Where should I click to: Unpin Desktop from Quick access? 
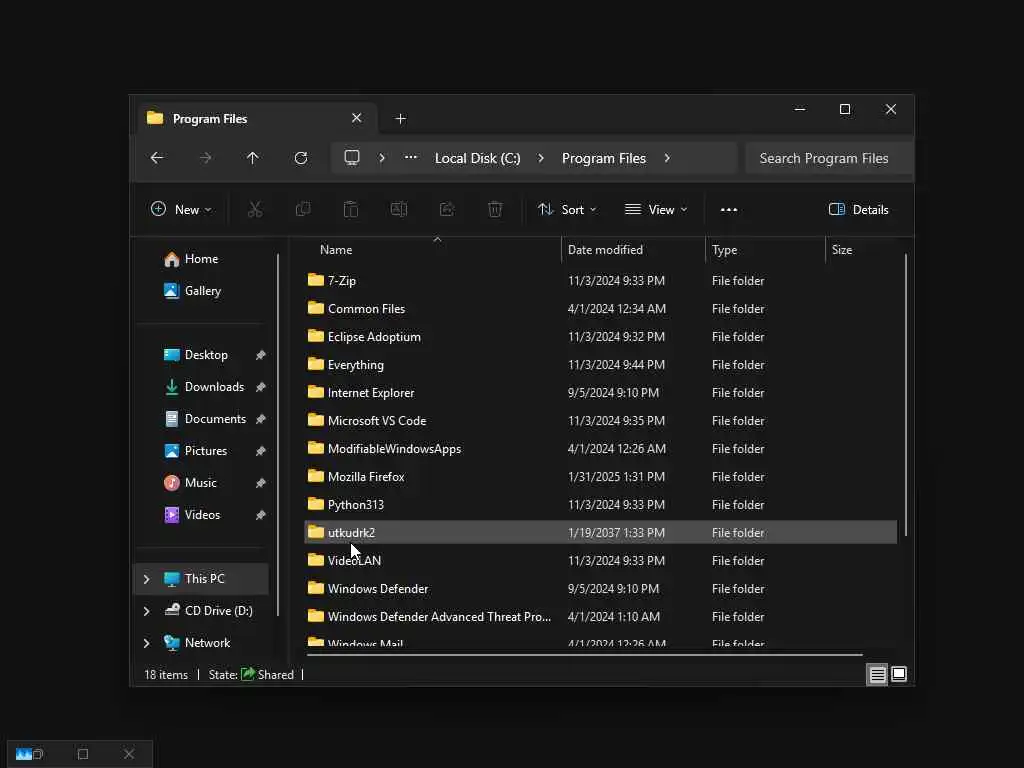pyautogui.click(x=261, y=355)
